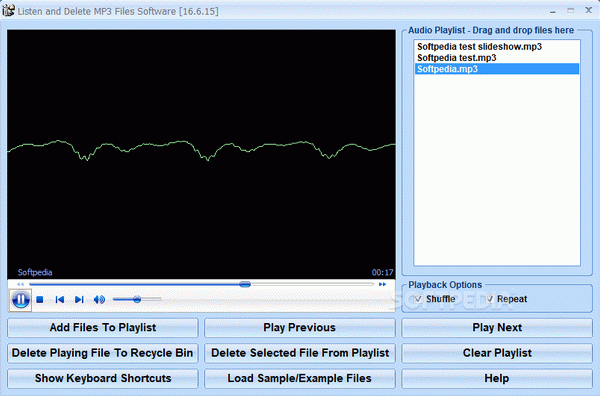Toggle the Repeat checkbox
Screen dimensions: 600x396
point(489,299)
